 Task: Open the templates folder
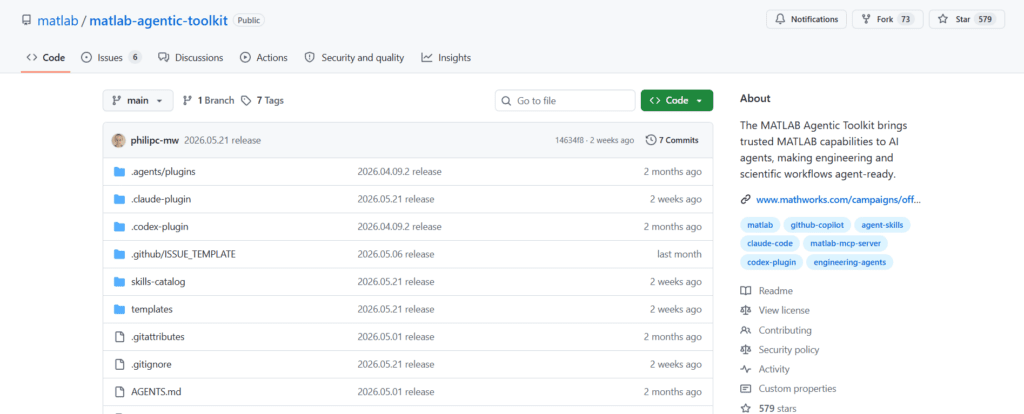152,309
